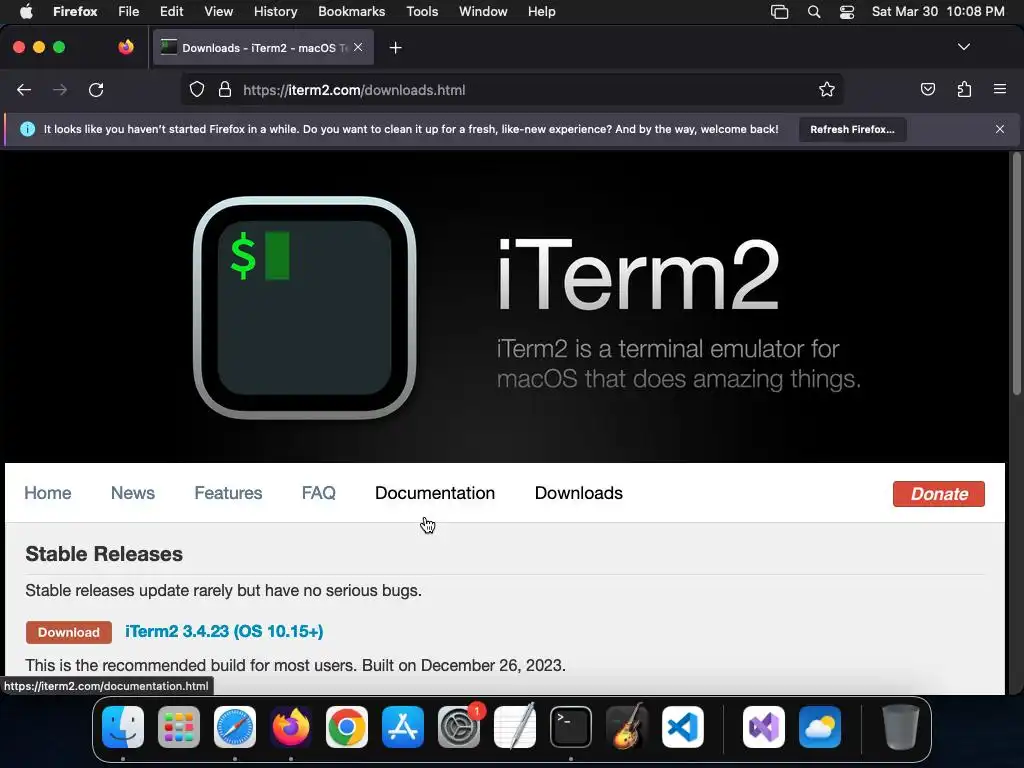Open the Help menu
This screenshot has height=768, width=1024.
[x=541, y=11]
